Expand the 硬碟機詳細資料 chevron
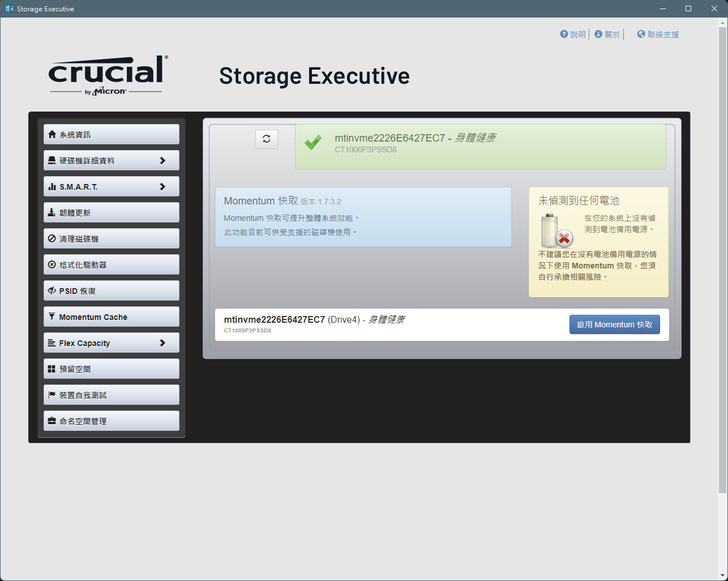Screen dimensions: 728x581 click(162, 160)
